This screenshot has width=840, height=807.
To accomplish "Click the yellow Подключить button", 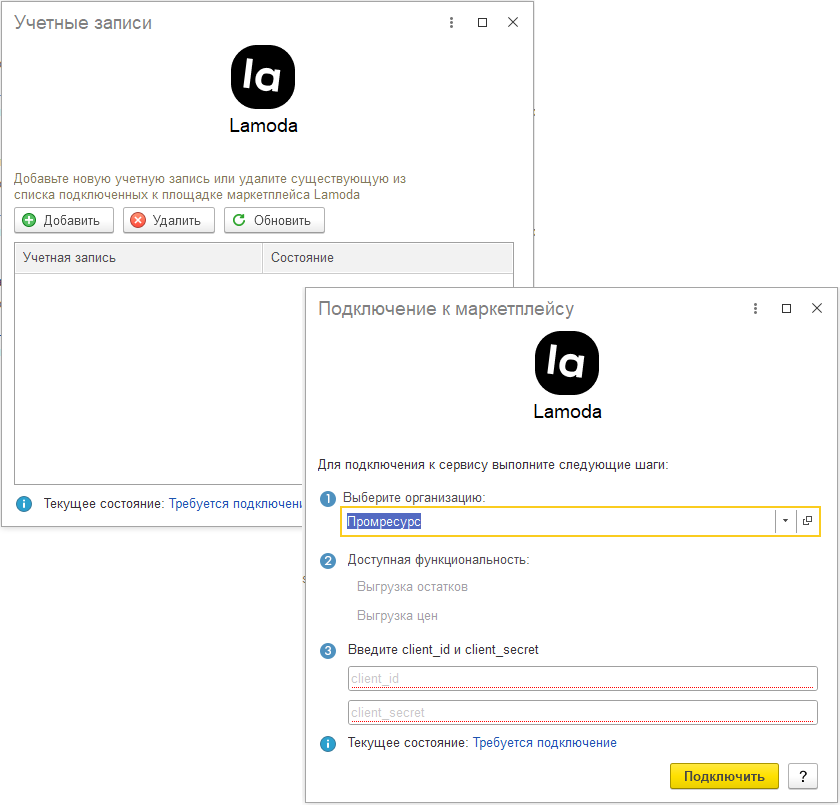I will (724, 776).
